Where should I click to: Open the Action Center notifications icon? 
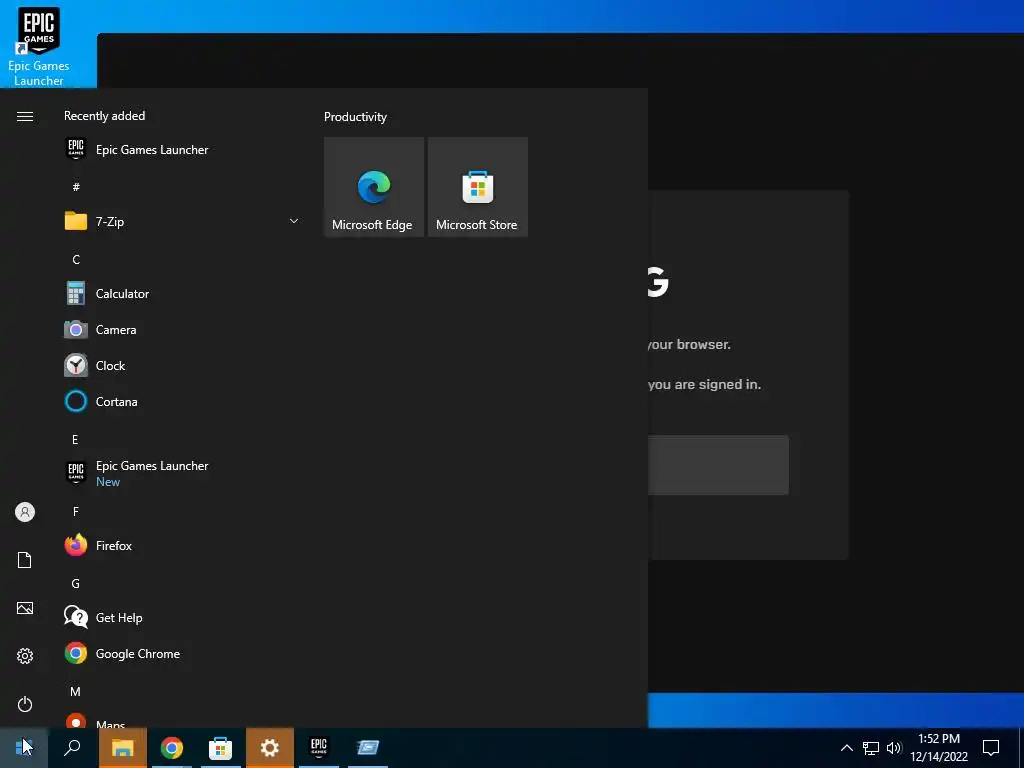tap(991, 748)
